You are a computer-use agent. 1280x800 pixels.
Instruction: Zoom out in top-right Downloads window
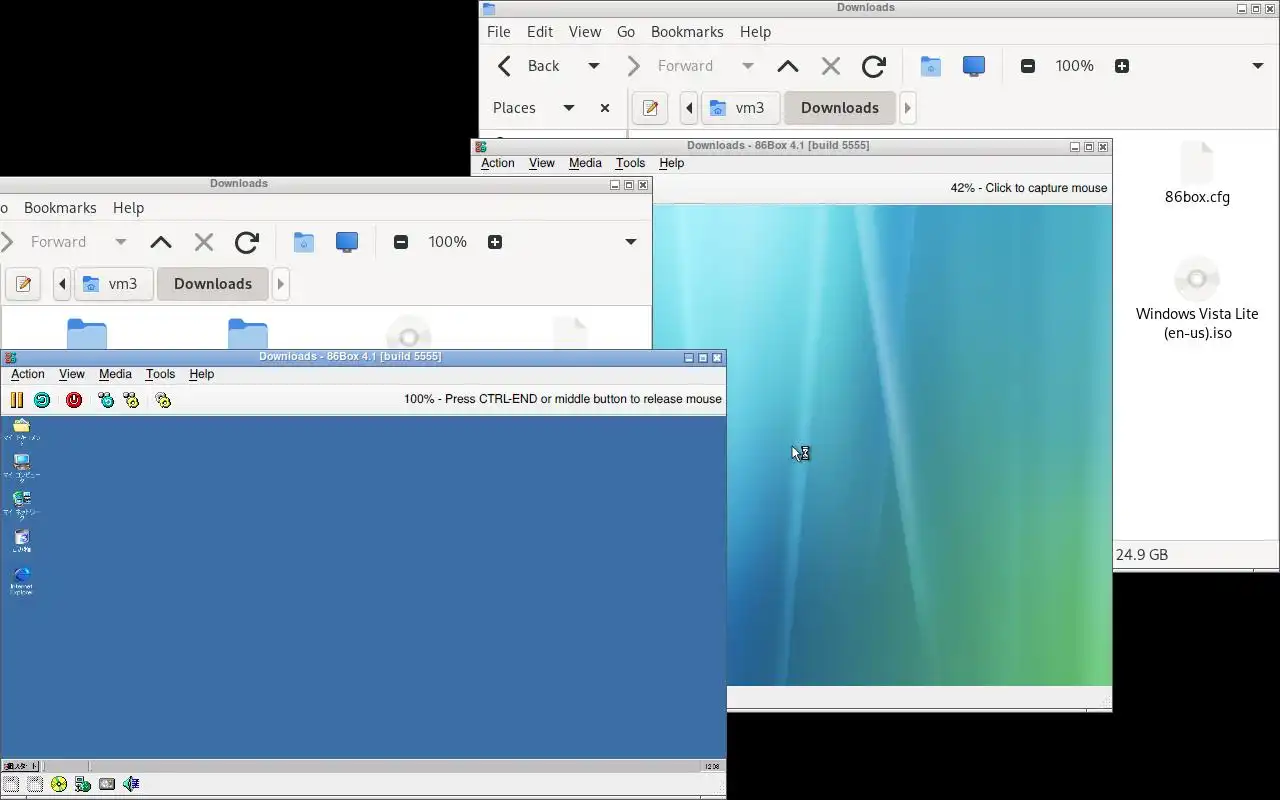tap(1028, 66)
